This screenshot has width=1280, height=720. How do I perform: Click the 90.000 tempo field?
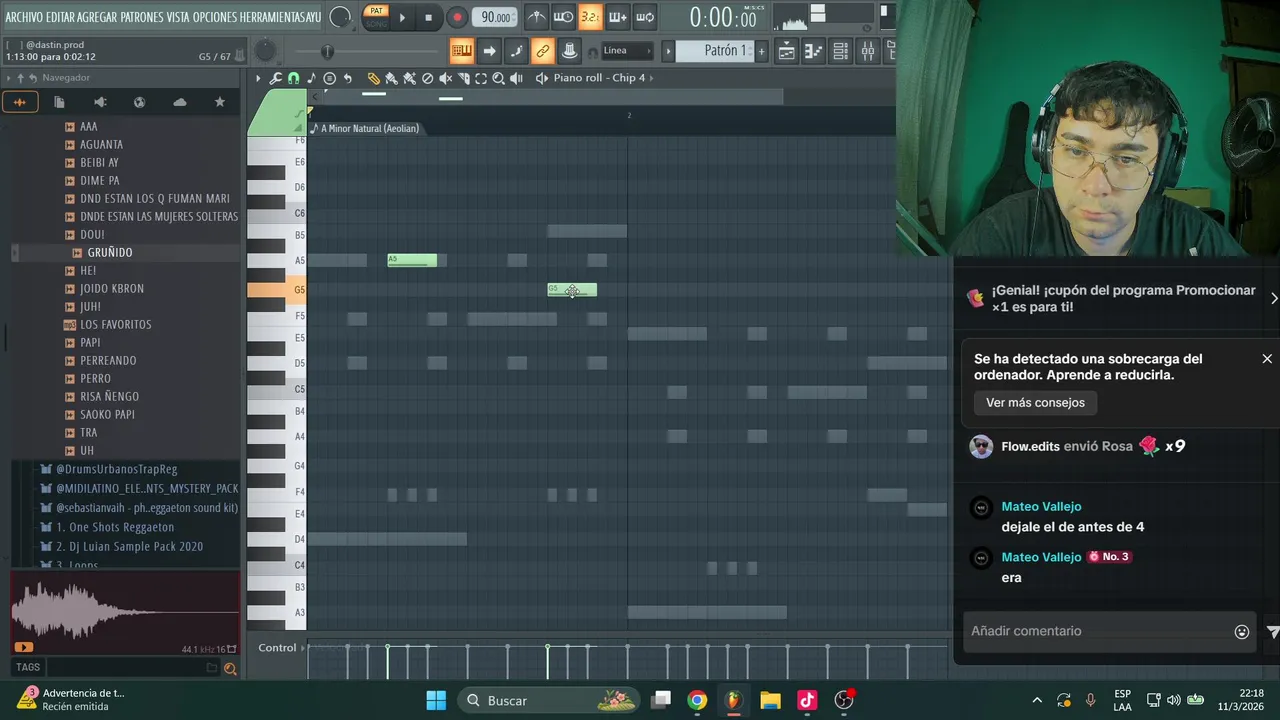tap(495, 17)
